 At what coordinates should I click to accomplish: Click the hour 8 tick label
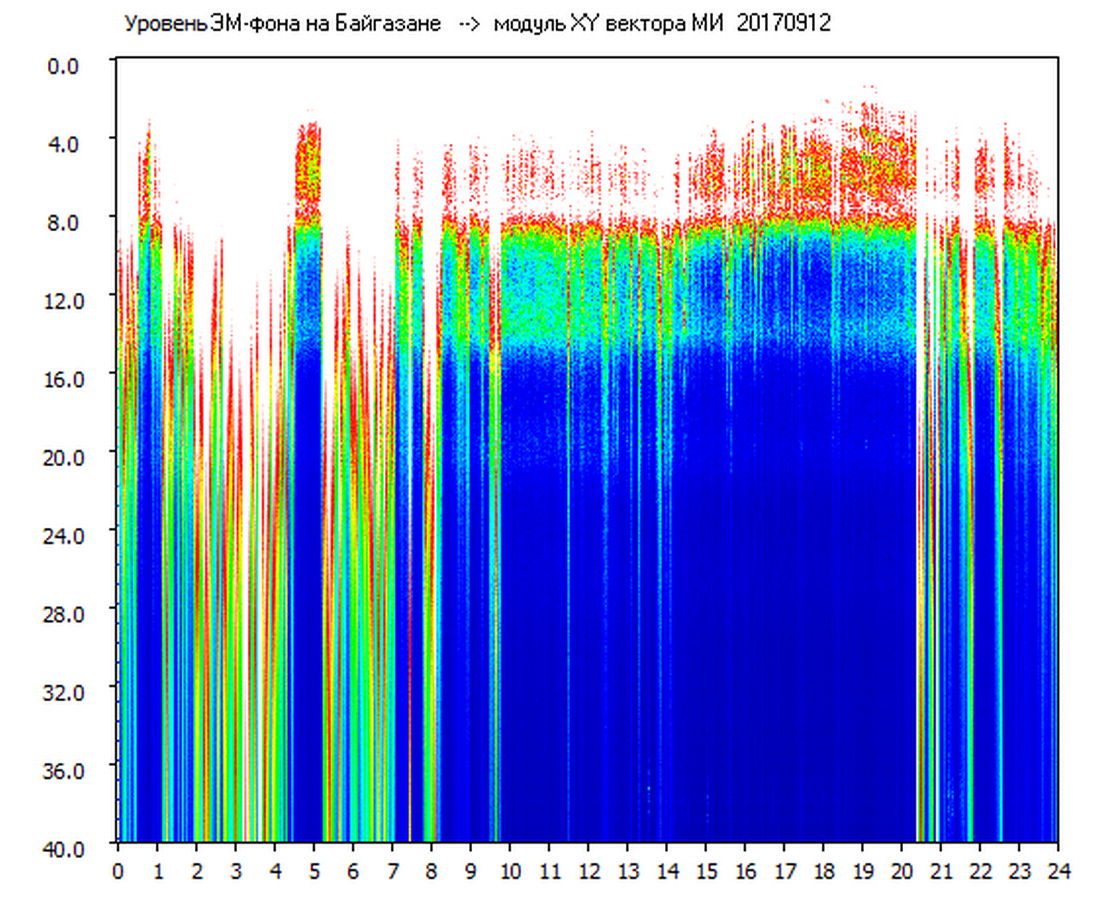(431, 871)
